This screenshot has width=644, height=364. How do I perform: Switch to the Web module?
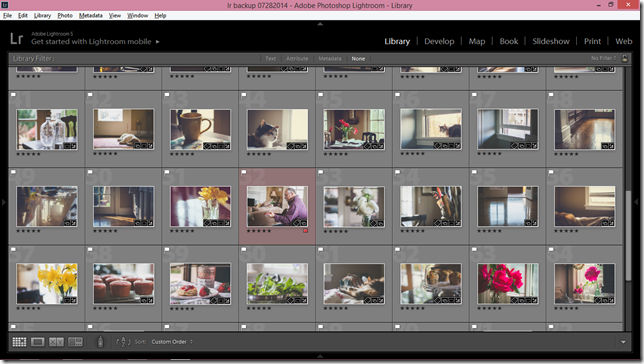tap(623, 41)
